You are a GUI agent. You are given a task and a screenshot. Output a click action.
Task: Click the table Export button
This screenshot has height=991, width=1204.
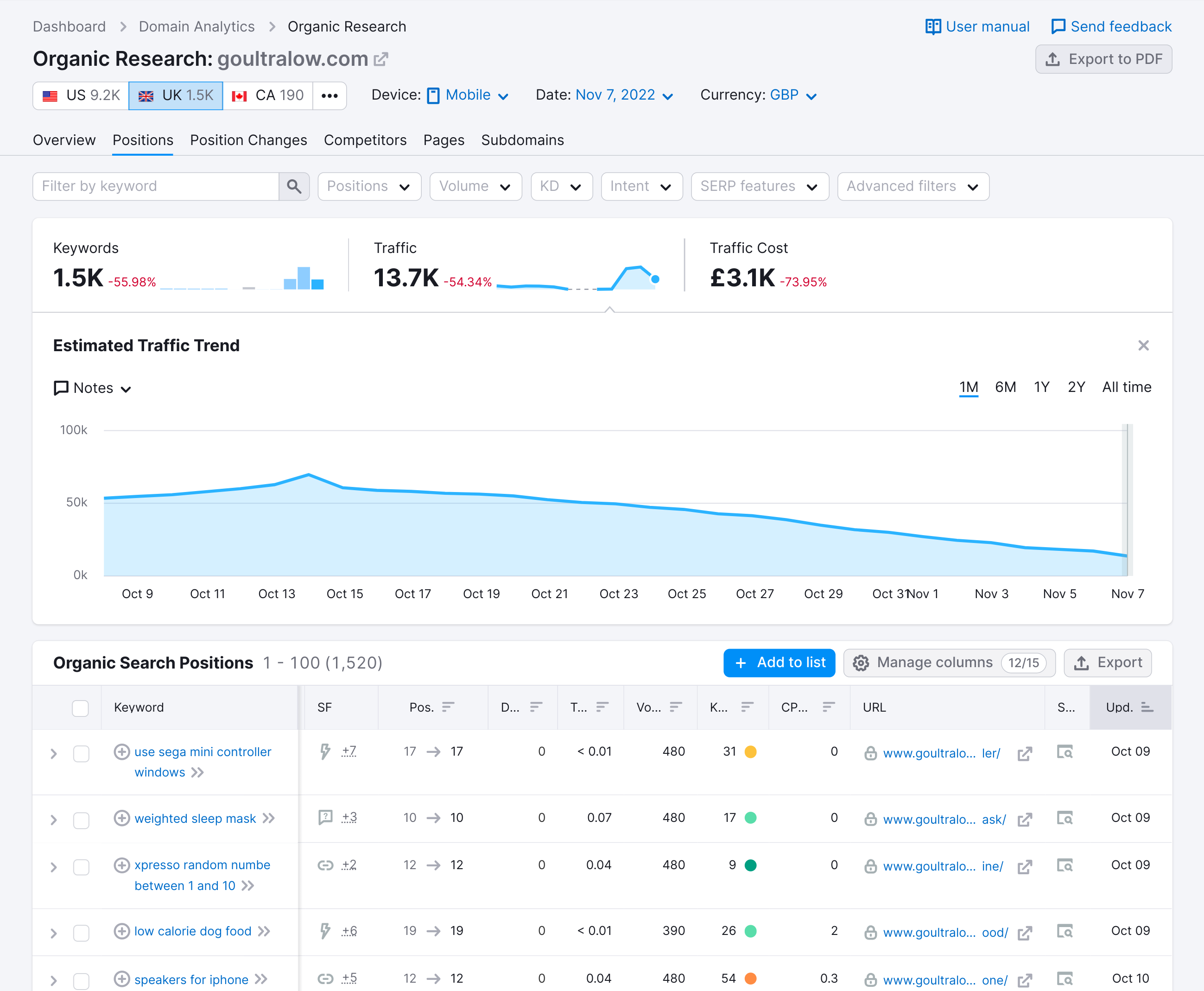coord(1108,663)
